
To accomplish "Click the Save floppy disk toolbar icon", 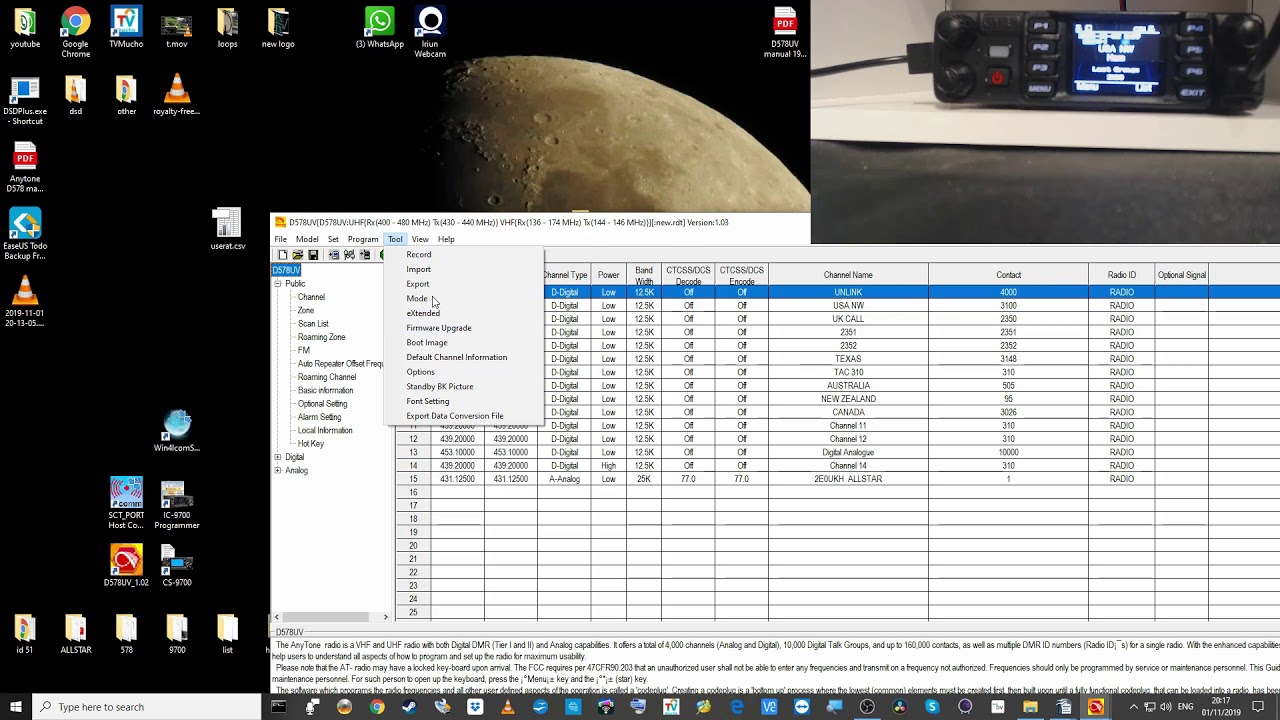I will click(313, 255).
